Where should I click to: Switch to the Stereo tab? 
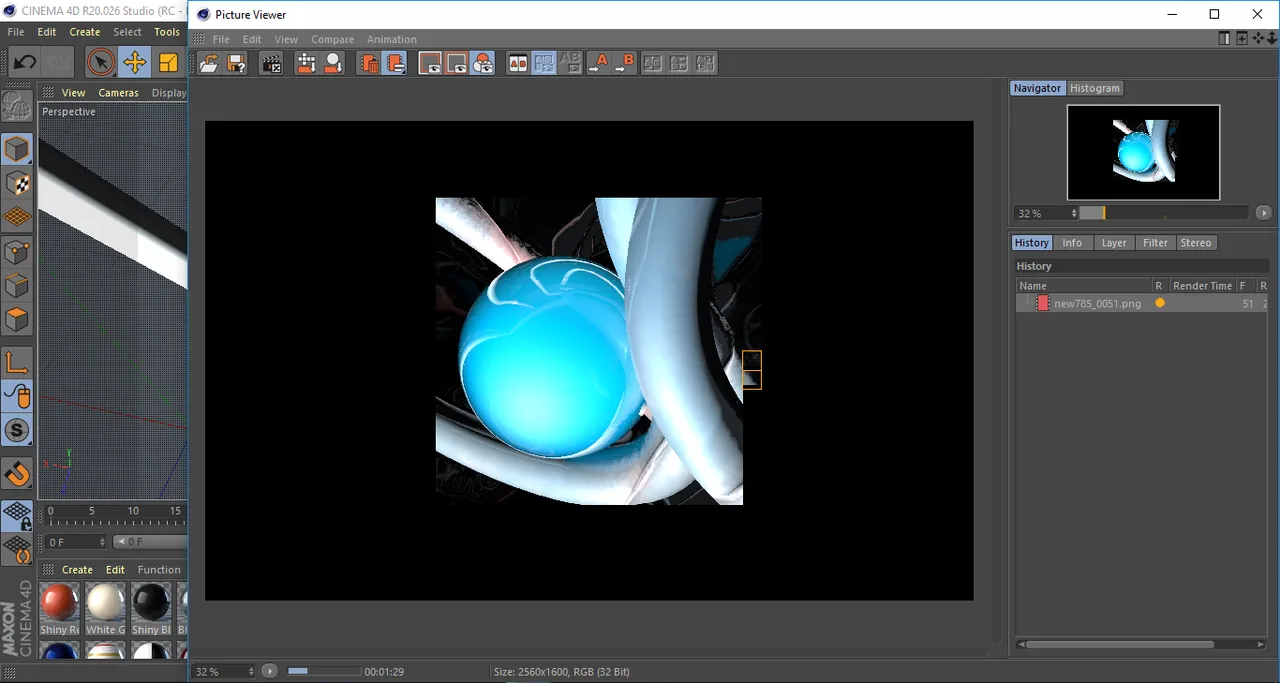tap(1196, 243)
